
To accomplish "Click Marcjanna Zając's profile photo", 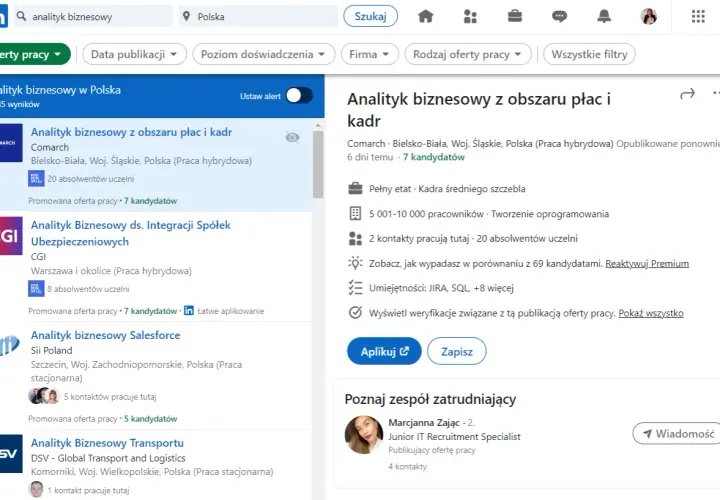I will (364, 435).
